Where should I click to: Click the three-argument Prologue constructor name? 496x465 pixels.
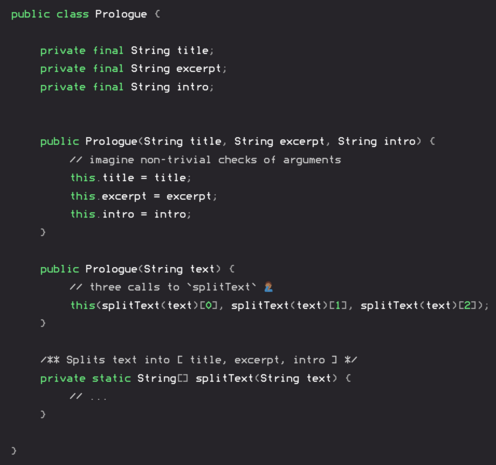(x=111, y=142)
